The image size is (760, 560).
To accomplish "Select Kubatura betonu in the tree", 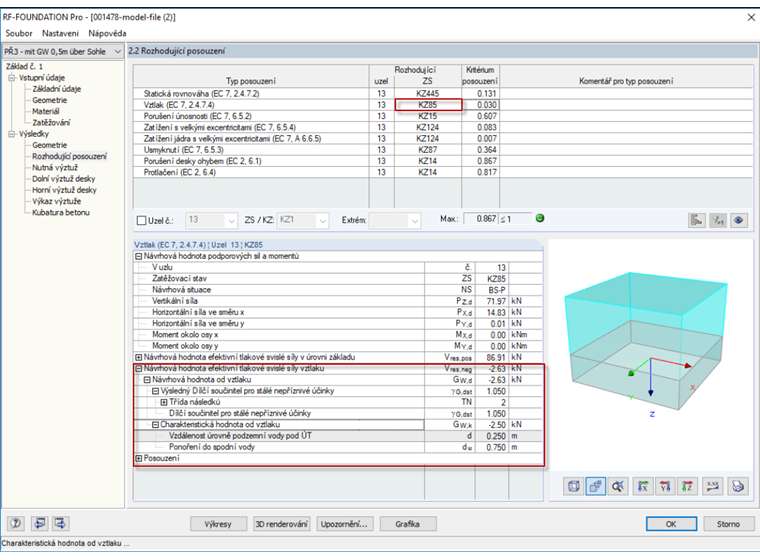I will (61, 212).
